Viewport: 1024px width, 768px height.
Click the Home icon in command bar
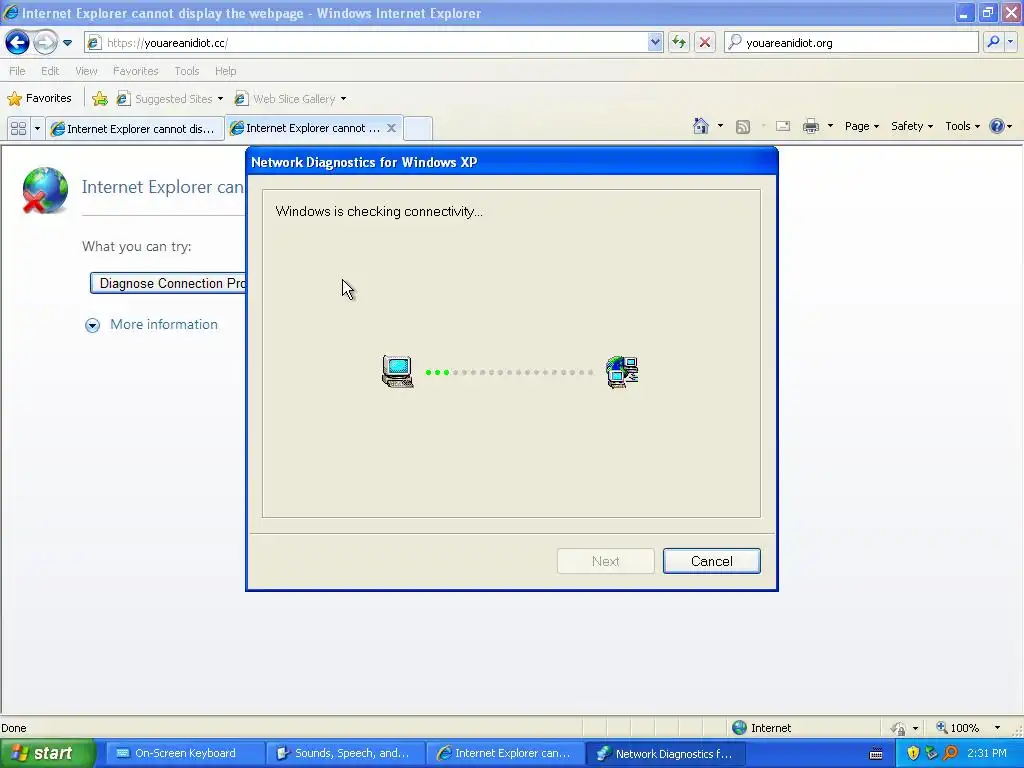coord(701,126)
